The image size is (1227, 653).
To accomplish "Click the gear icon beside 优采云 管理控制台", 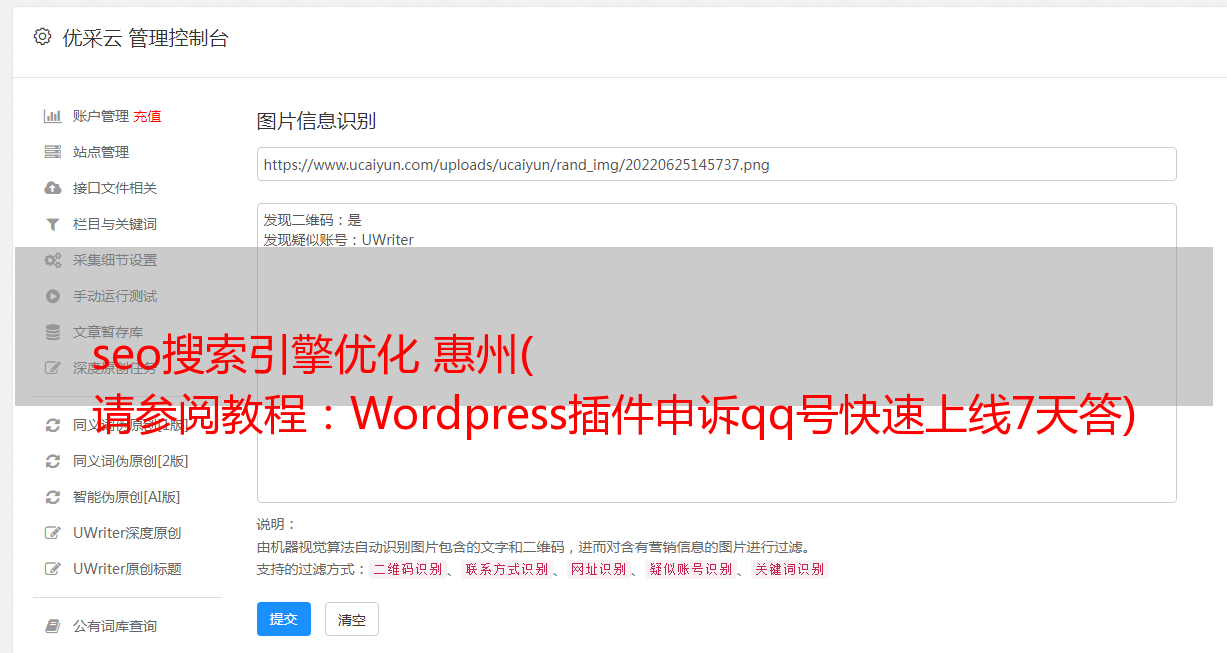I will (42, 37).
